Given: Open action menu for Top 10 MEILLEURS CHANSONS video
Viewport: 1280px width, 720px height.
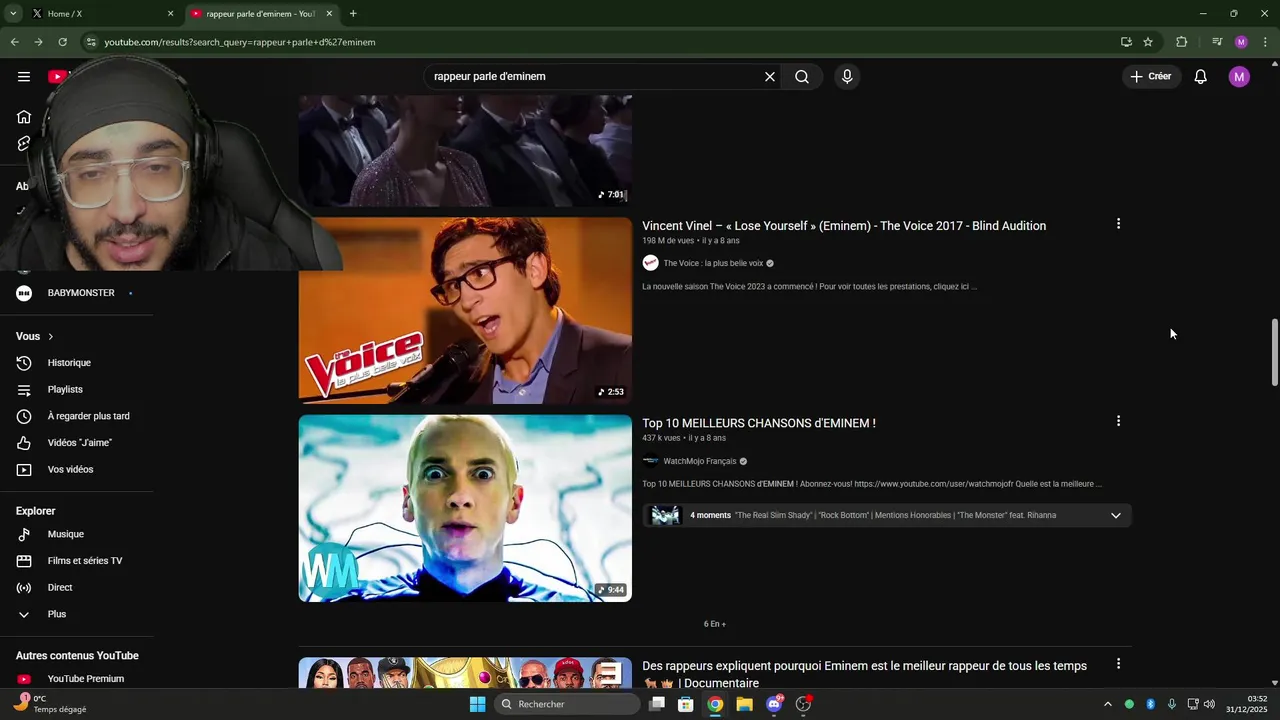Looking at the screenshot, I should (1118, 421).
